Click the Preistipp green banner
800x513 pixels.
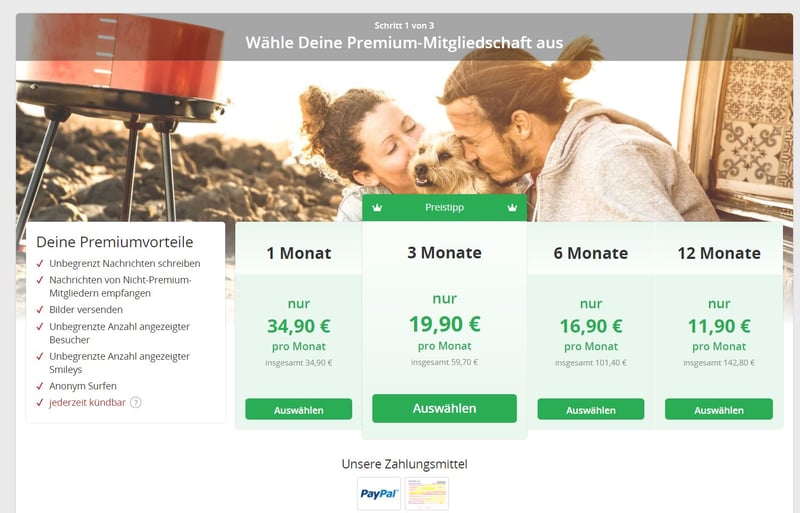coord(444,207)
